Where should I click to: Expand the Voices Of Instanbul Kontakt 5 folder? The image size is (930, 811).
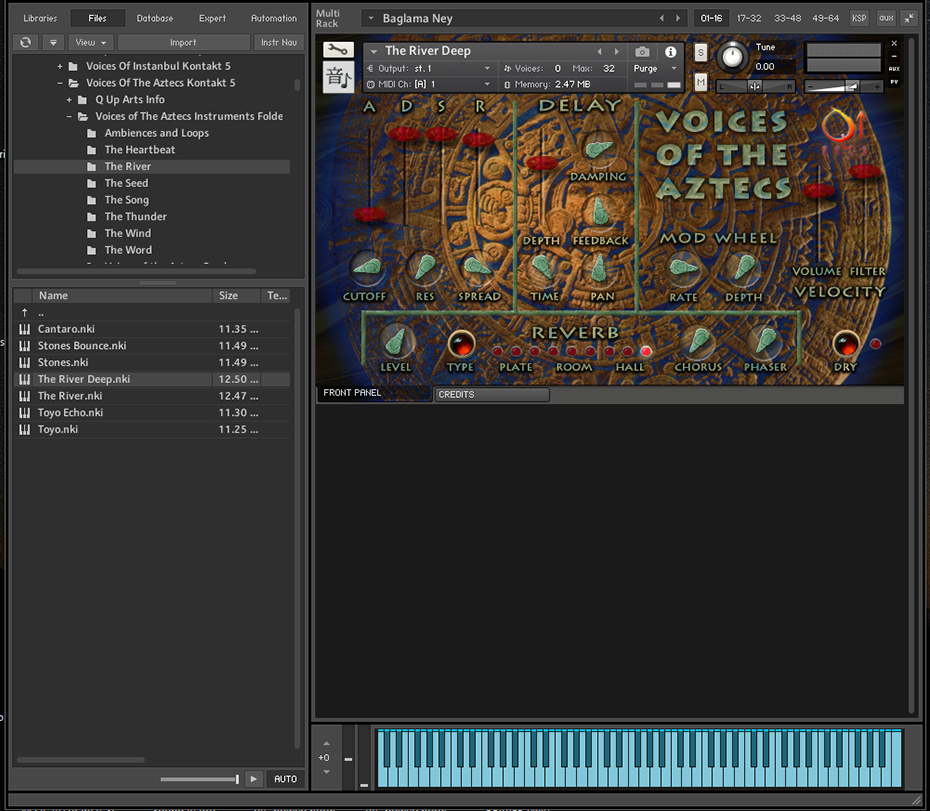[60, 66]
